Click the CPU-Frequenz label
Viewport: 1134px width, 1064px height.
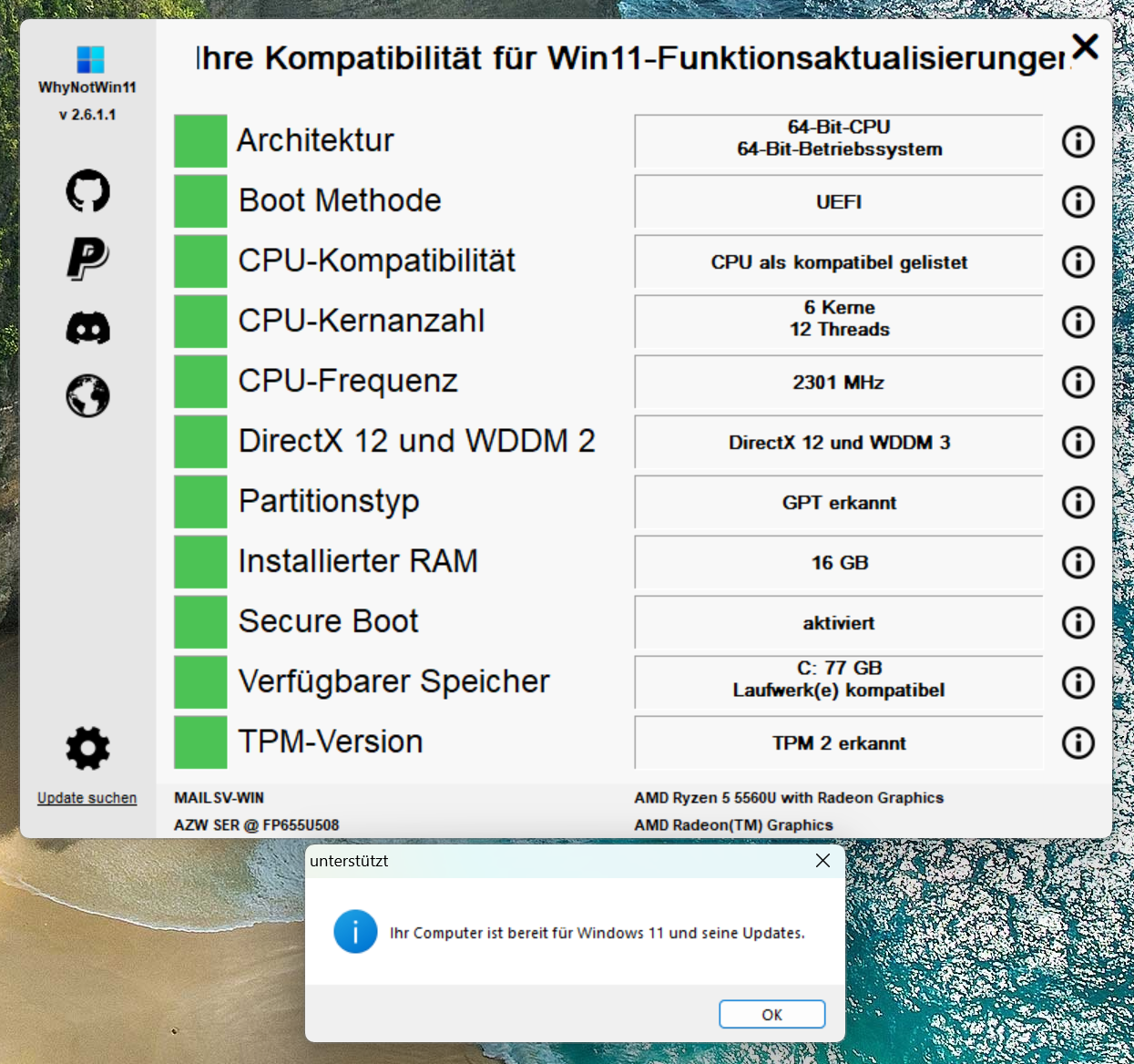[x=348, y=381]
